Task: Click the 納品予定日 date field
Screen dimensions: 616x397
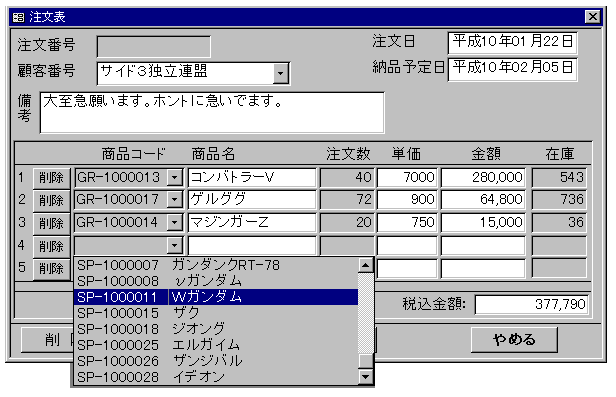Action: click(512, 69)
